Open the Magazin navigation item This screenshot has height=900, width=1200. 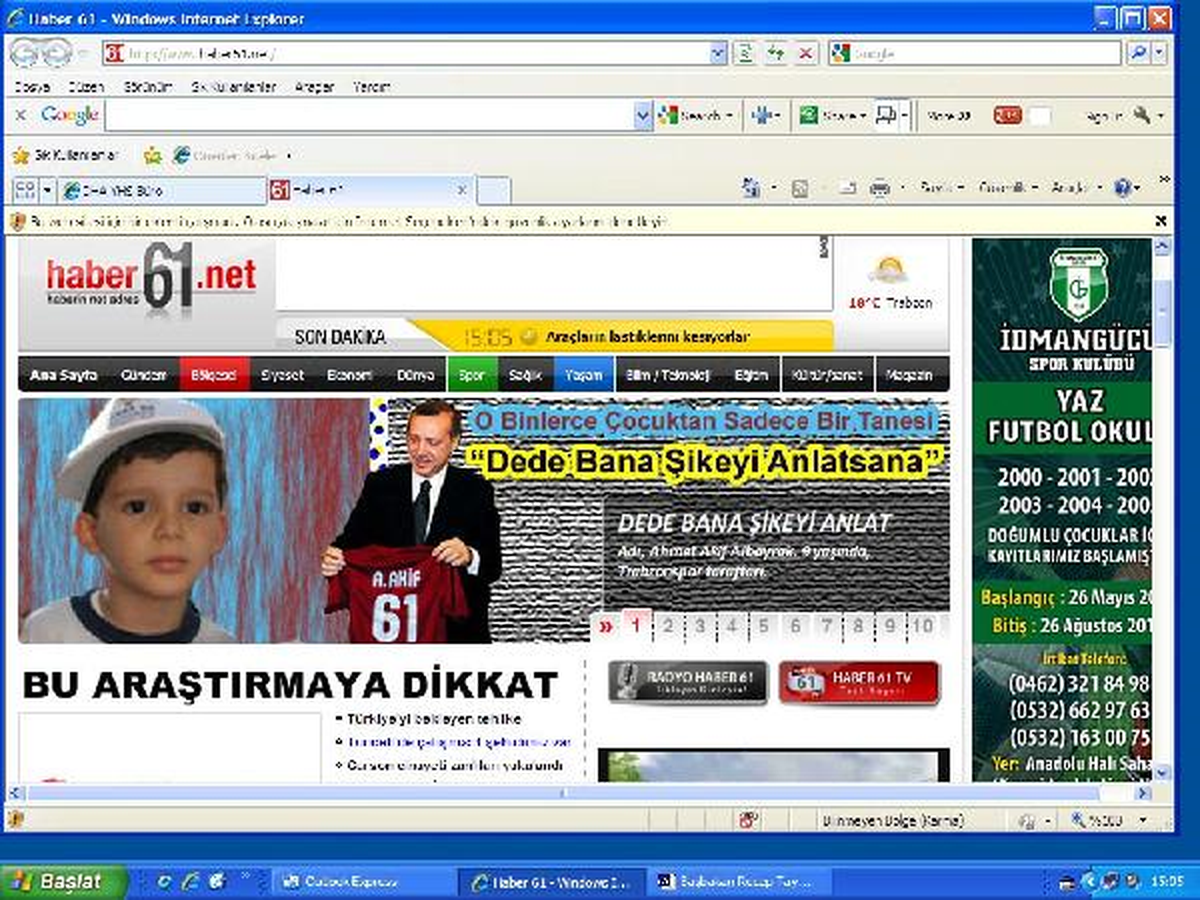[911, 375]
